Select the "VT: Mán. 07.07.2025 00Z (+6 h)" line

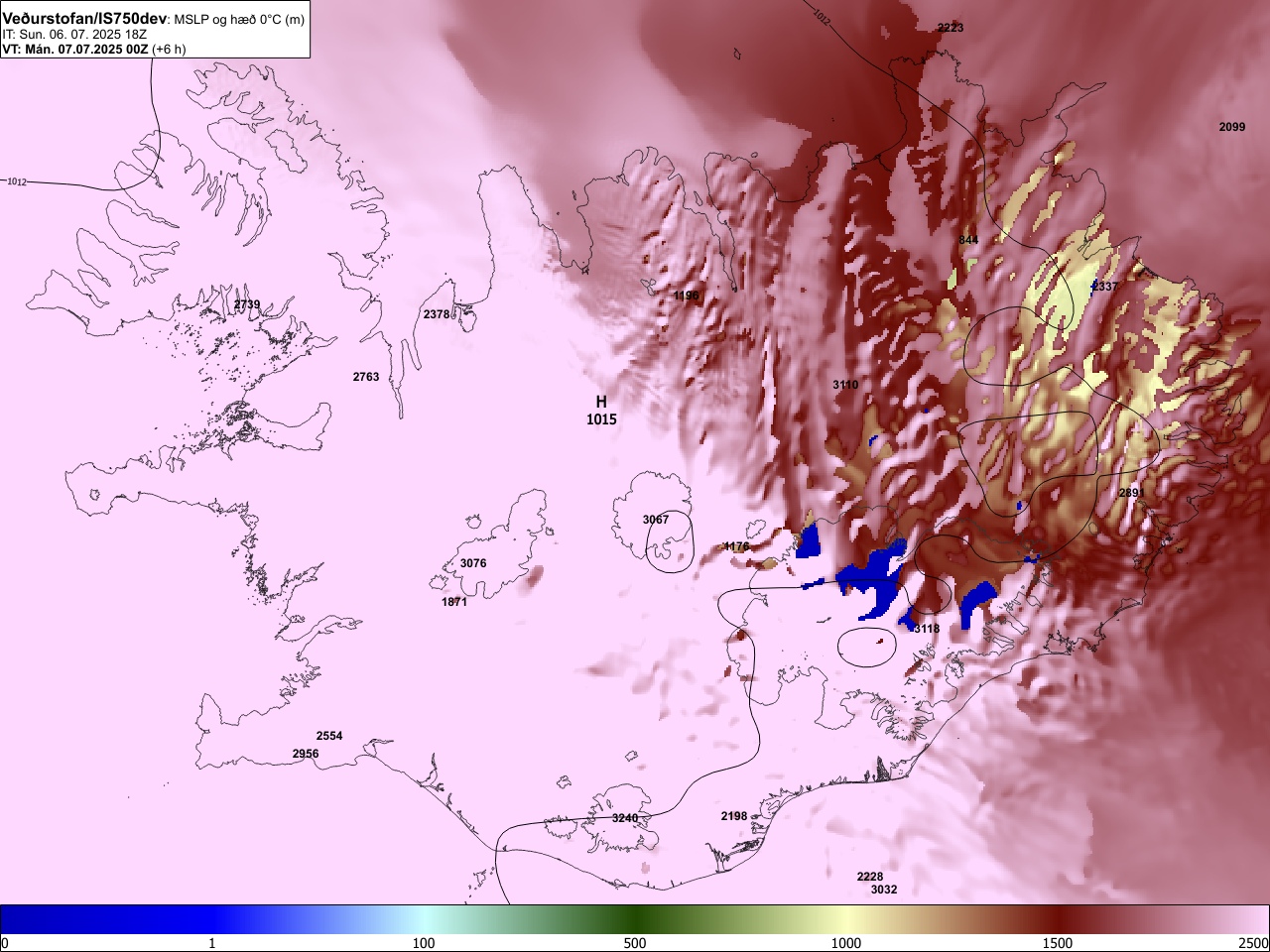click(x=94, y=48)
